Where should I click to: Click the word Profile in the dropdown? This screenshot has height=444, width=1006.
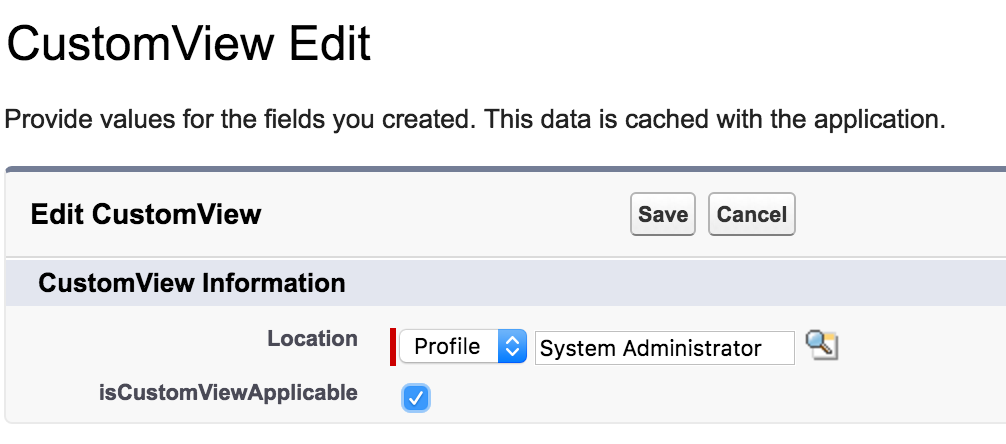point(447,347)
